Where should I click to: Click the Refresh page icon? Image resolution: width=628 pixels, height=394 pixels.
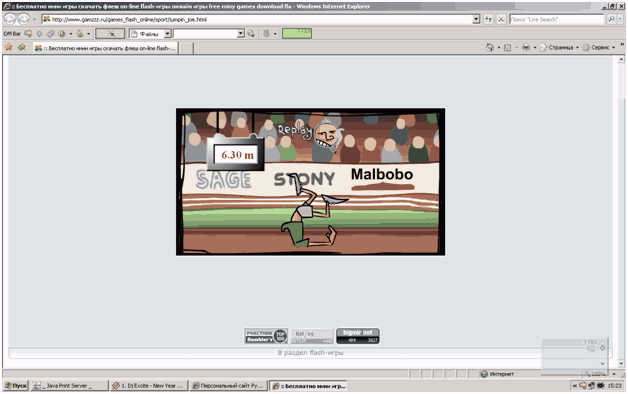pyautogui.click(x=488, y=19)
